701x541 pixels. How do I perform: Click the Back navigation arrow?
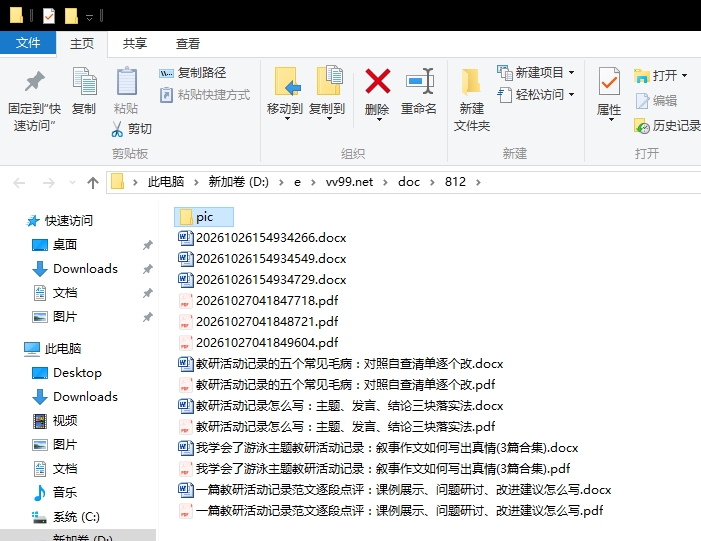(19, 182)
